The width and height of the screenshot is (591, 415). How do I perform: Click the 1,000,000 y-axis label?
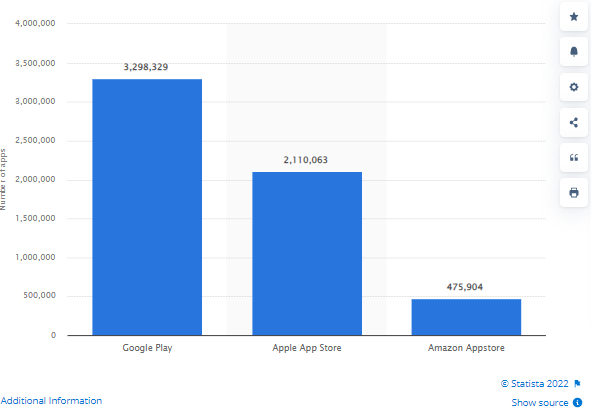coord(35,257)
